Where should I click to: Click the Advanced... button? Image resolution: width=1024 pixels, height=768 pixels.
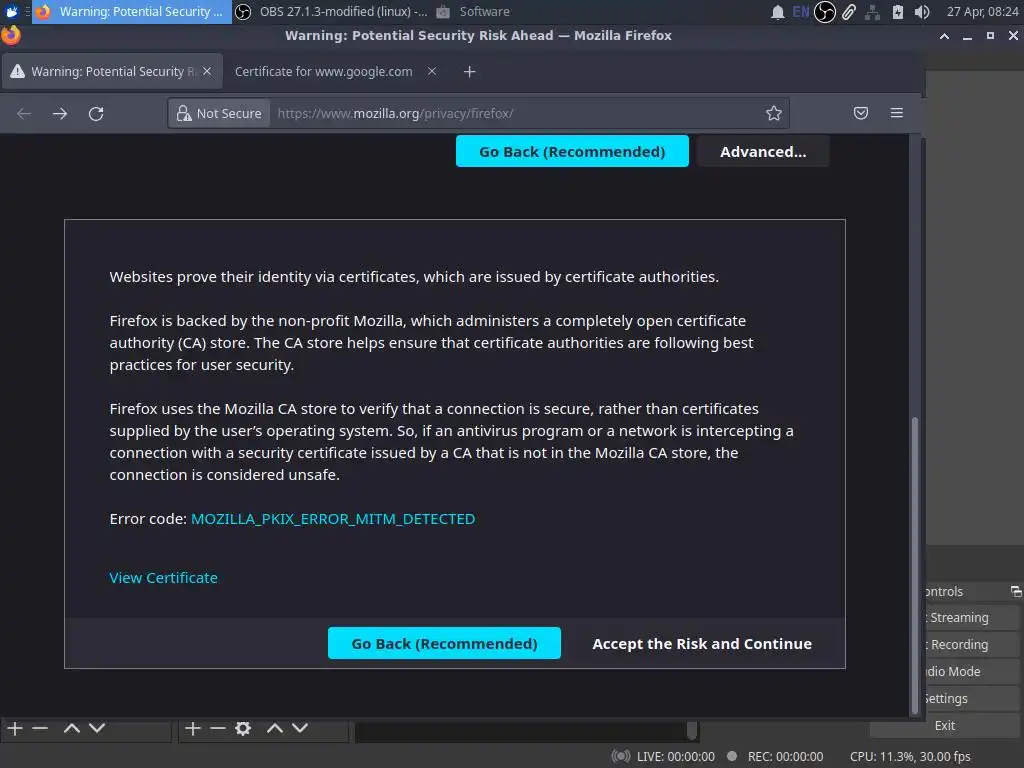[763, 152]
